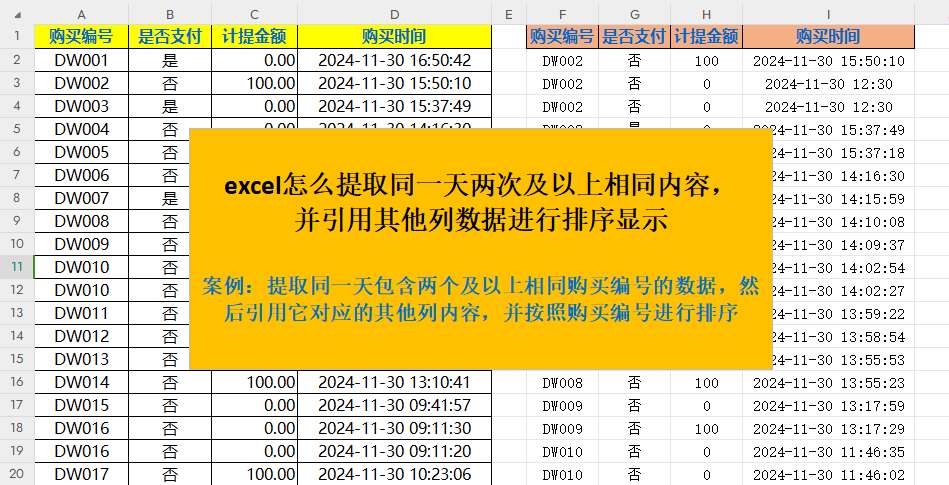Click time cell 2024-11-30 13:55:23

click(829, 383)
